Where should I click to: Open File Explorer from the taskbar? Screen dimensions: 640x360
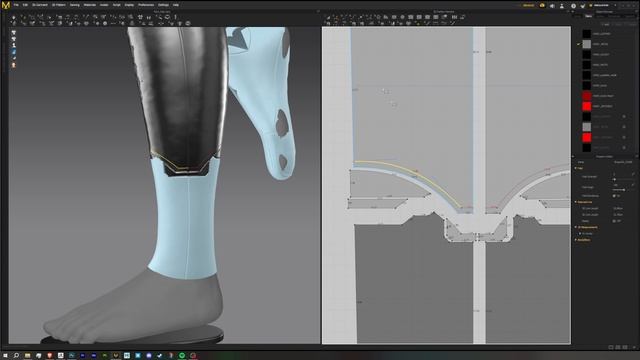pos(27,356)
